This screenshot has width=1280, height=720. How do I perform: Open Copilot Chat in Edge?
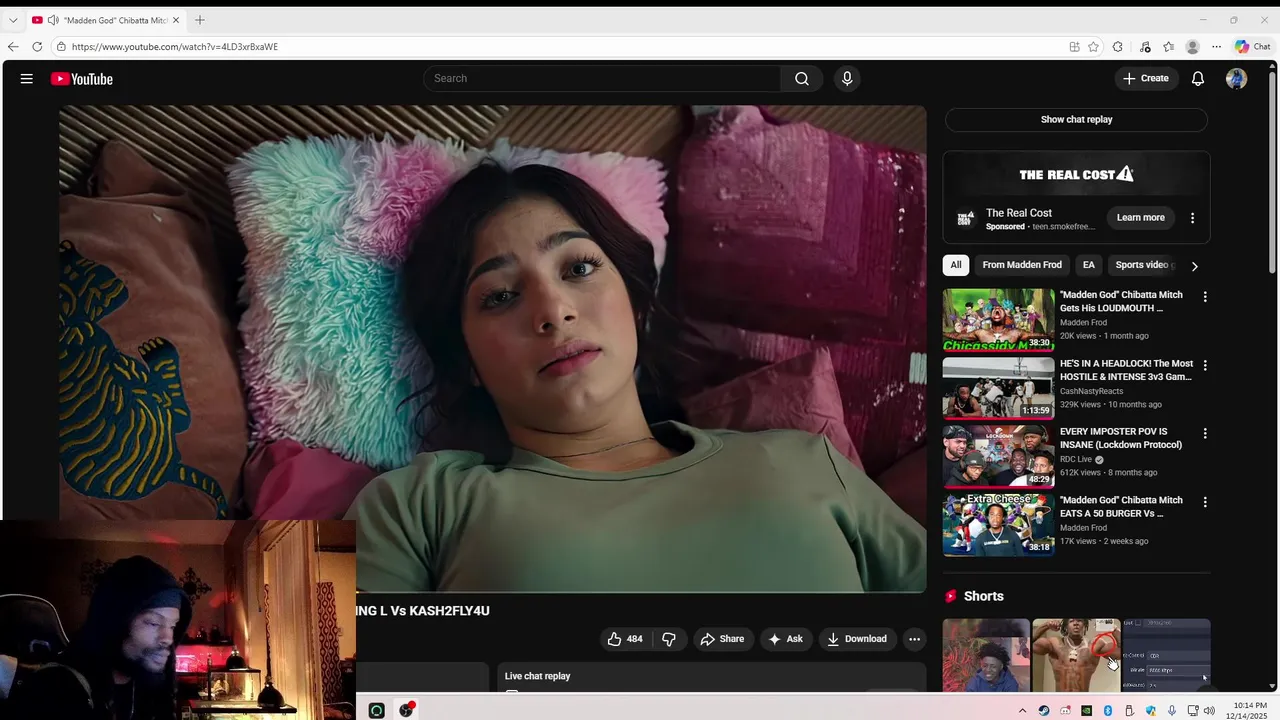[1252, 47]
